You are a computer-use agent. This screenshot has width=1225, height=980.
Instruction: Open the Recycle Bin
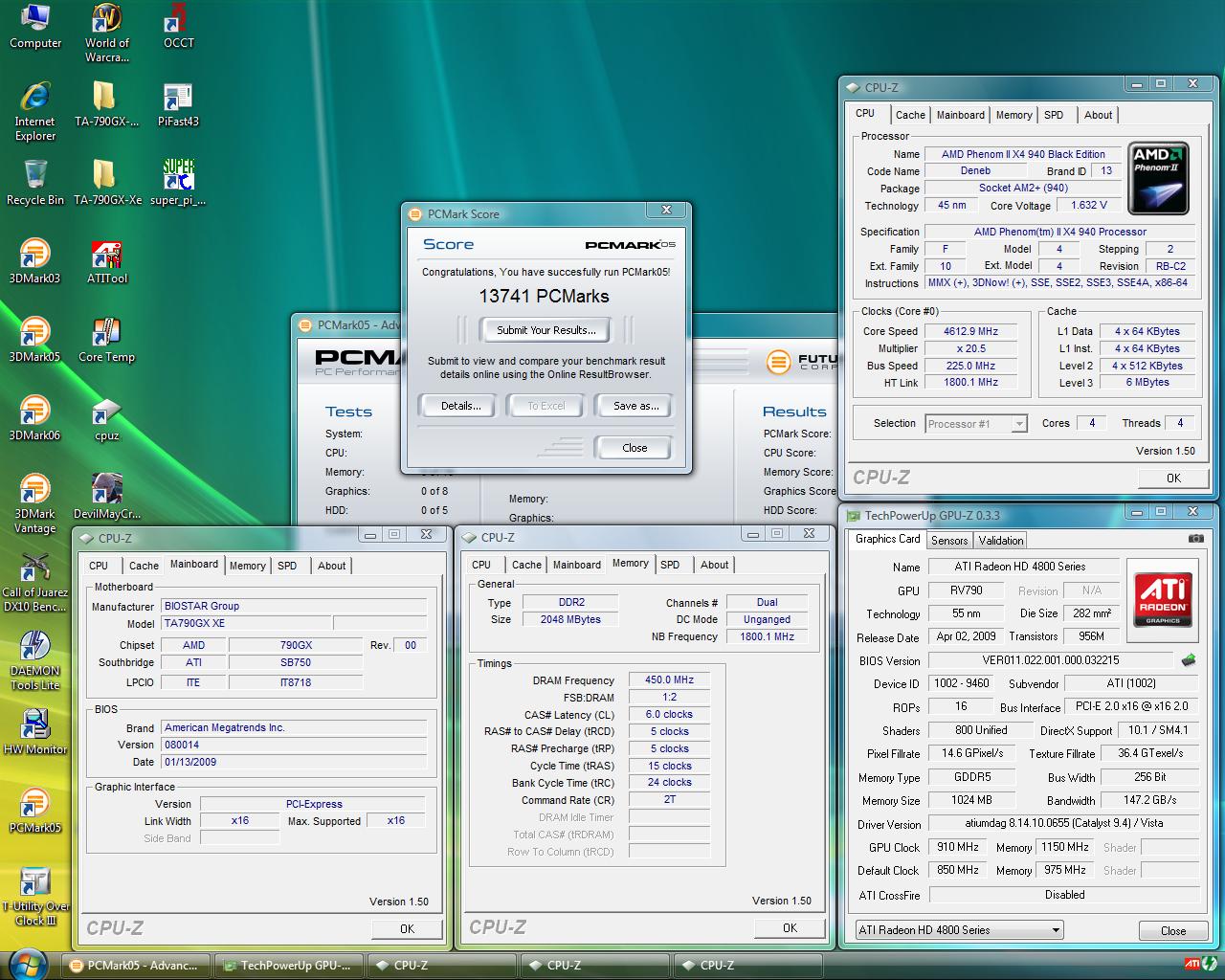[x=35, y=183]
